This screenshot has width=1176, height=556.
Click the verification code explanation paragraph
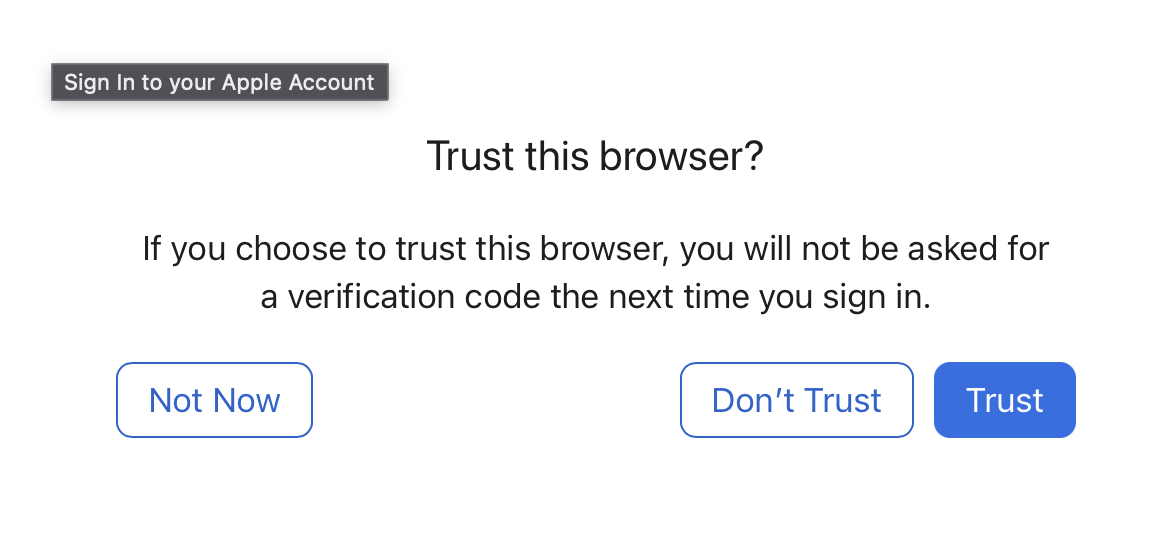point(596,273)
